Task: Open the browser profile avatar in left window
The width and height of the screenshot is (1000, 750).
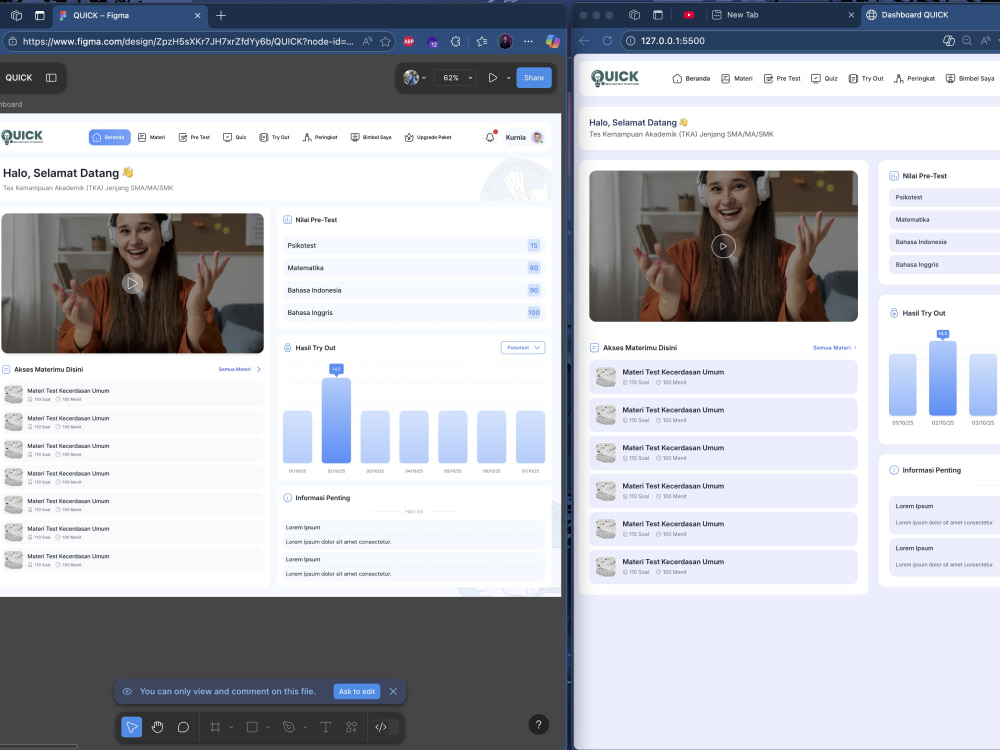Action: [504, 41]
